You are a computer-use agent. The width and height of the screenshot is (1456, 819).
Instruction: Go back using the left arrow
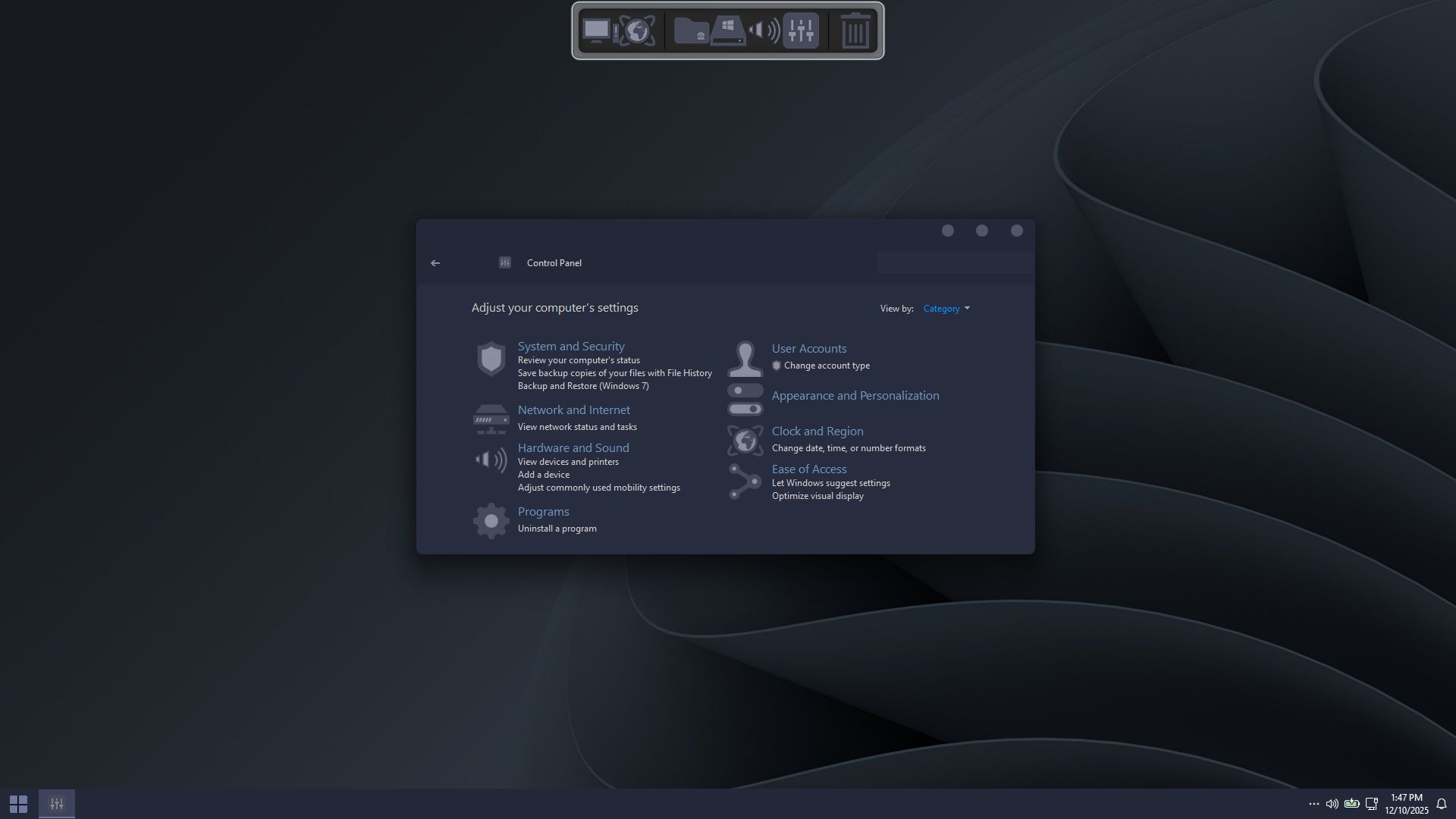(x=435, y=263)
